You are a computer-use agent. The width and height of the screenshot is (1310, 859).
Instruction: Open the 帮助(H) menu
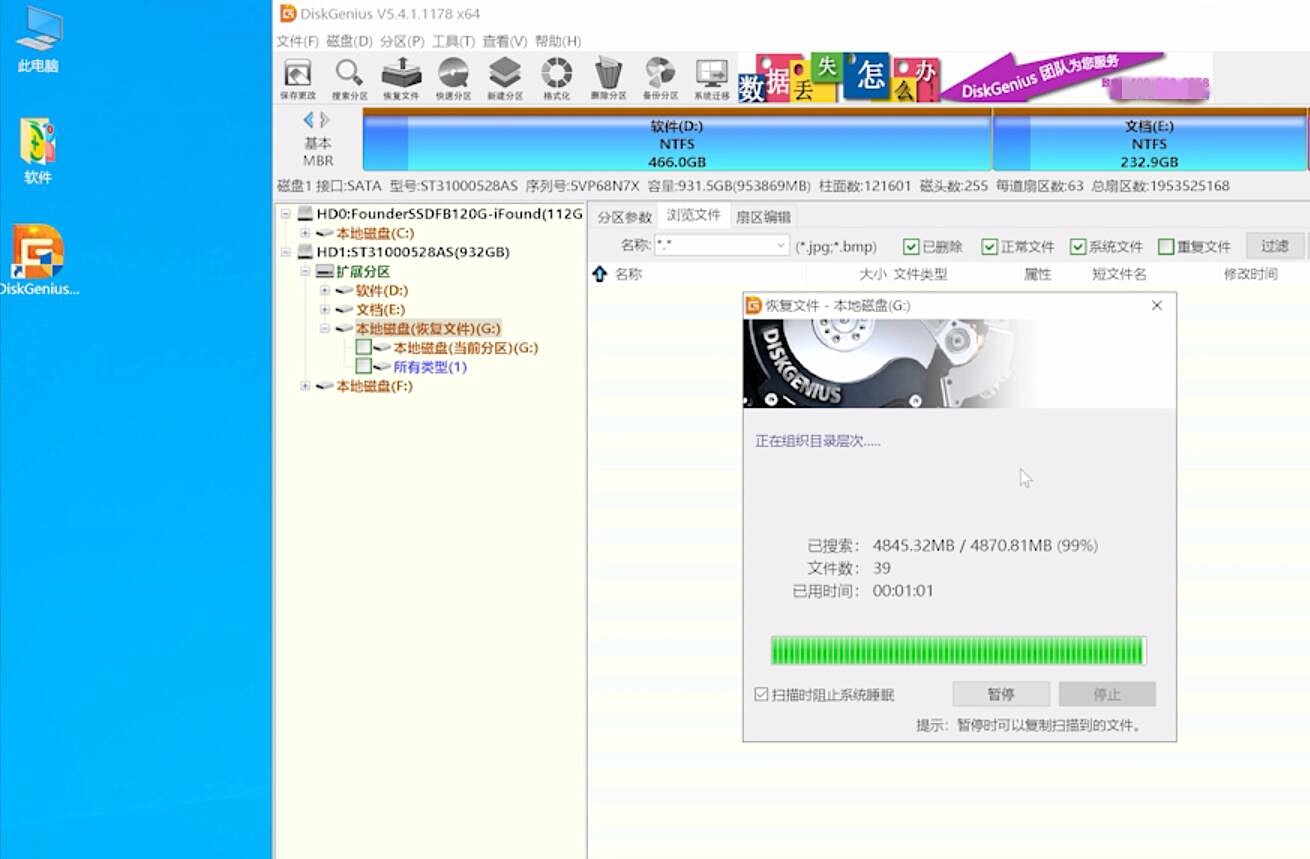click(x=558, y=41)
